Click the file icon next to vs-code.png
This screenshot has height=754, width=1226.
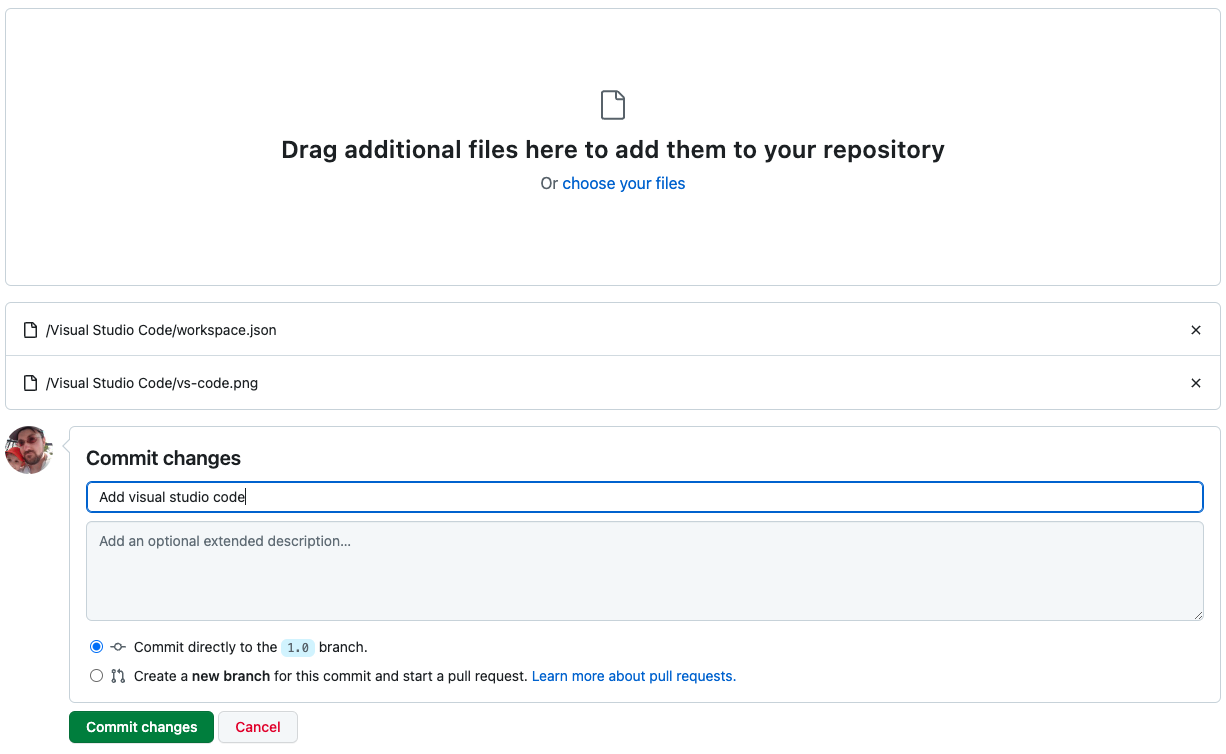(x=31, y=383)
